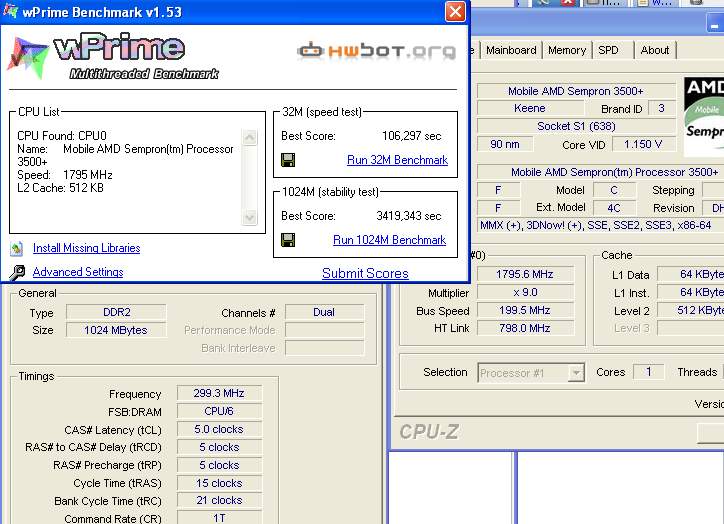Click the 299.3 MHz frequency value
The height and width of the screenshot is (524, 724).
click(219, 393)
